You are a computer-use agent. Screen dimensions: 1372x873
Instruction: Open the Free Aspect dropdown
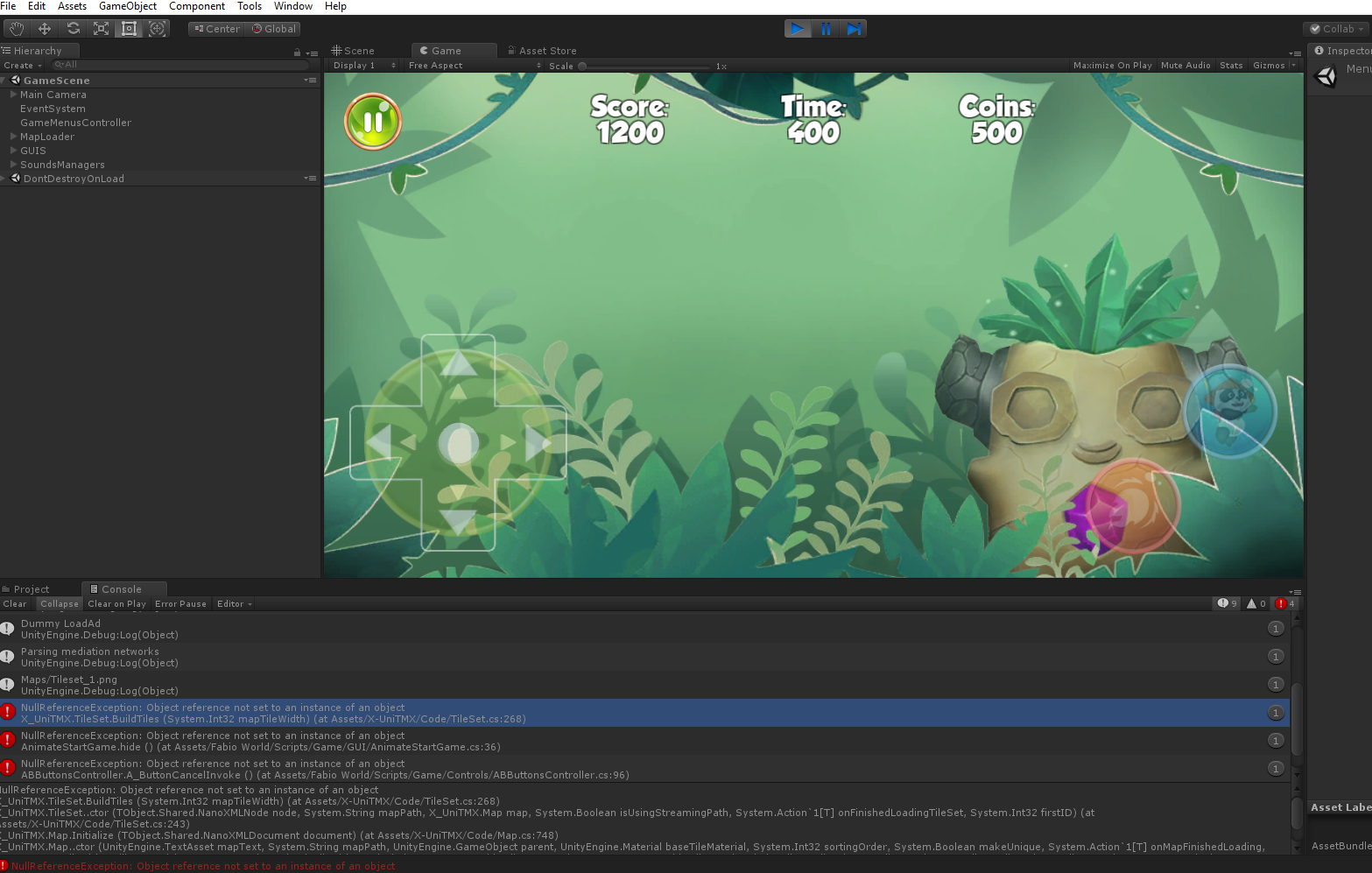474,66
